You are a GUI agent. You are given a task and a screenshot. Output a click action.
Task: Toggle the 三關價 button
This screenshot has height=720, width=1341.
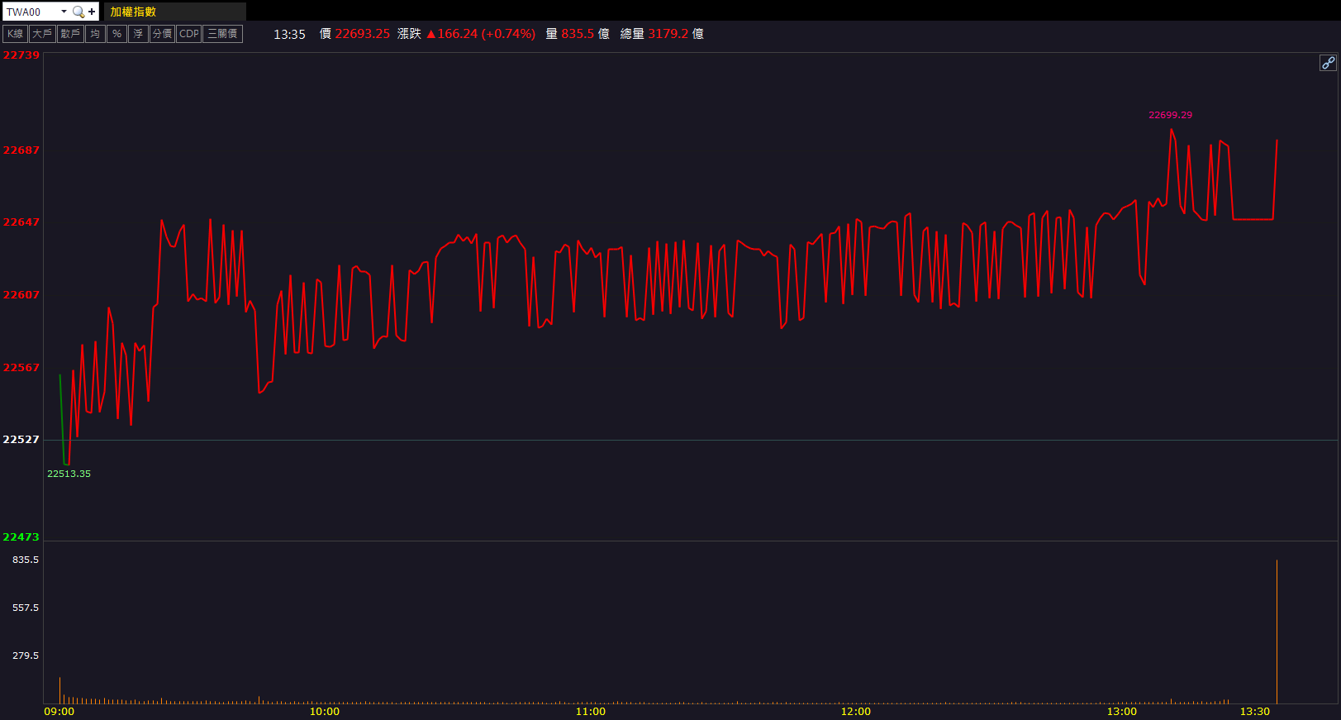tap(222, 34)
